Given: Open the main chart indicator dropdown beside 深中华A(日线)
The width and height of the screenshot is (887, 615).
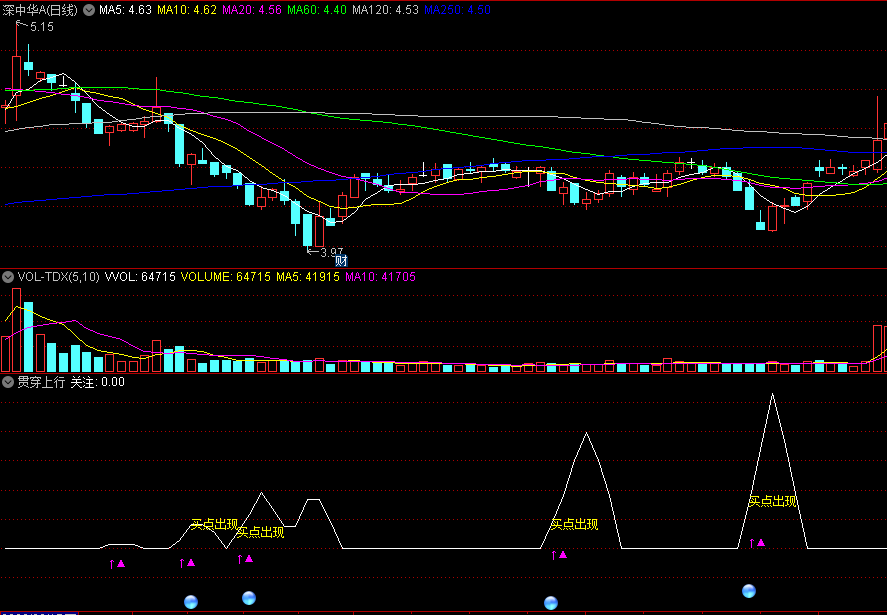Looking at the screenshot, I should 89,10.
